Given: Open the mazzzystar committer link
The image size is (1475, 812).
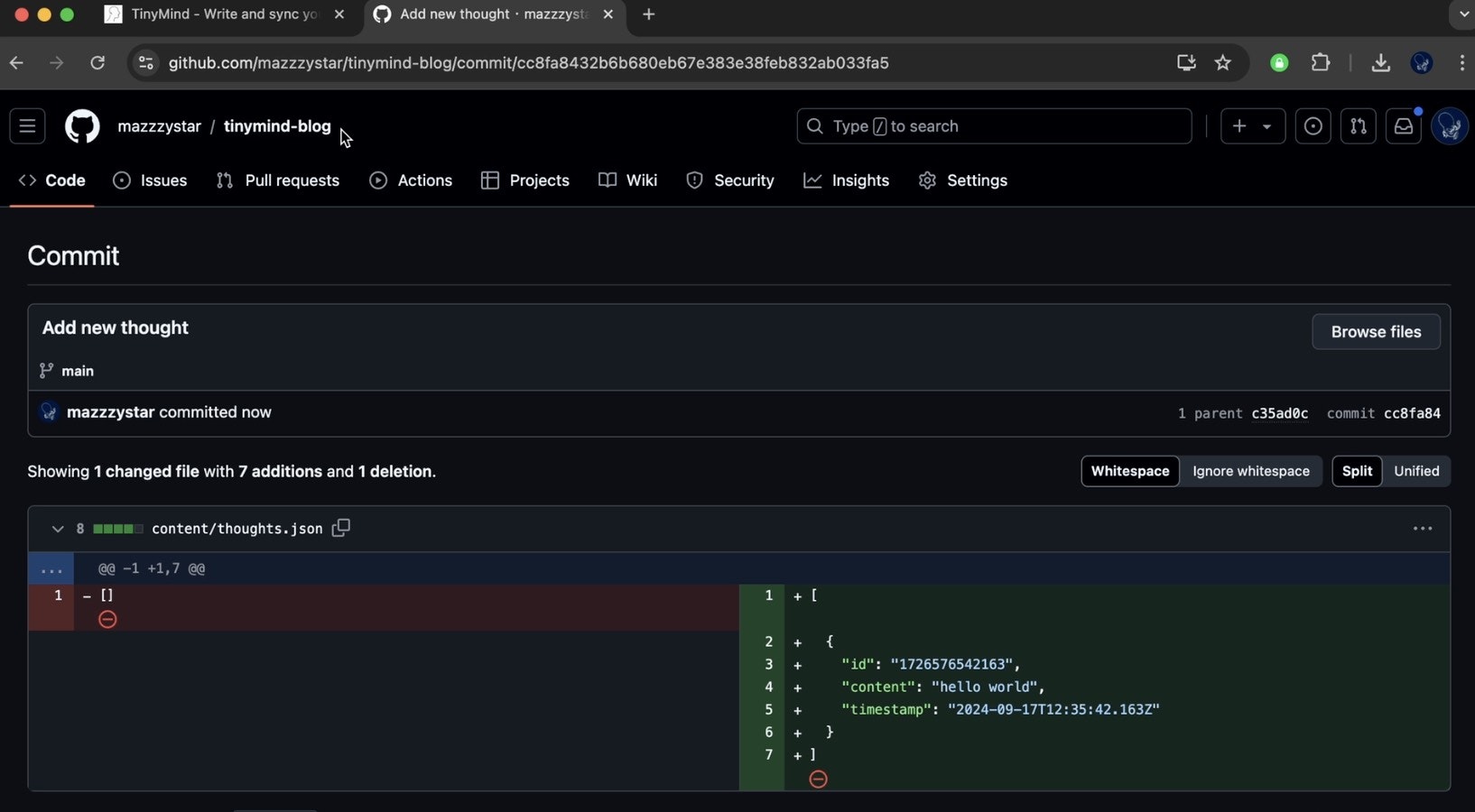Looking at the screenshot, I should click(110, 412).
